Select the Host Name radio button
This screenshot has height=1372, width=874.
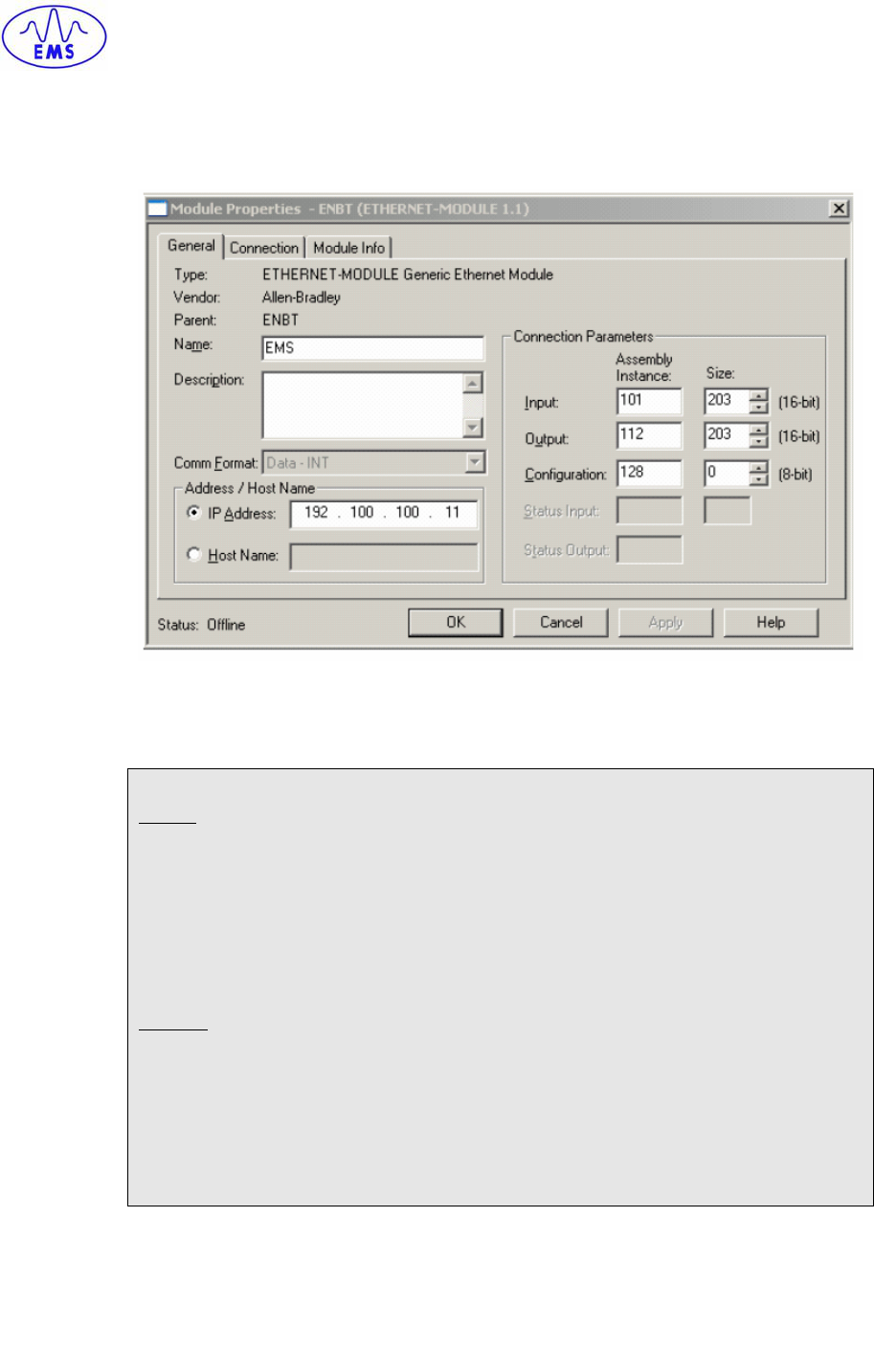[193, 555]
